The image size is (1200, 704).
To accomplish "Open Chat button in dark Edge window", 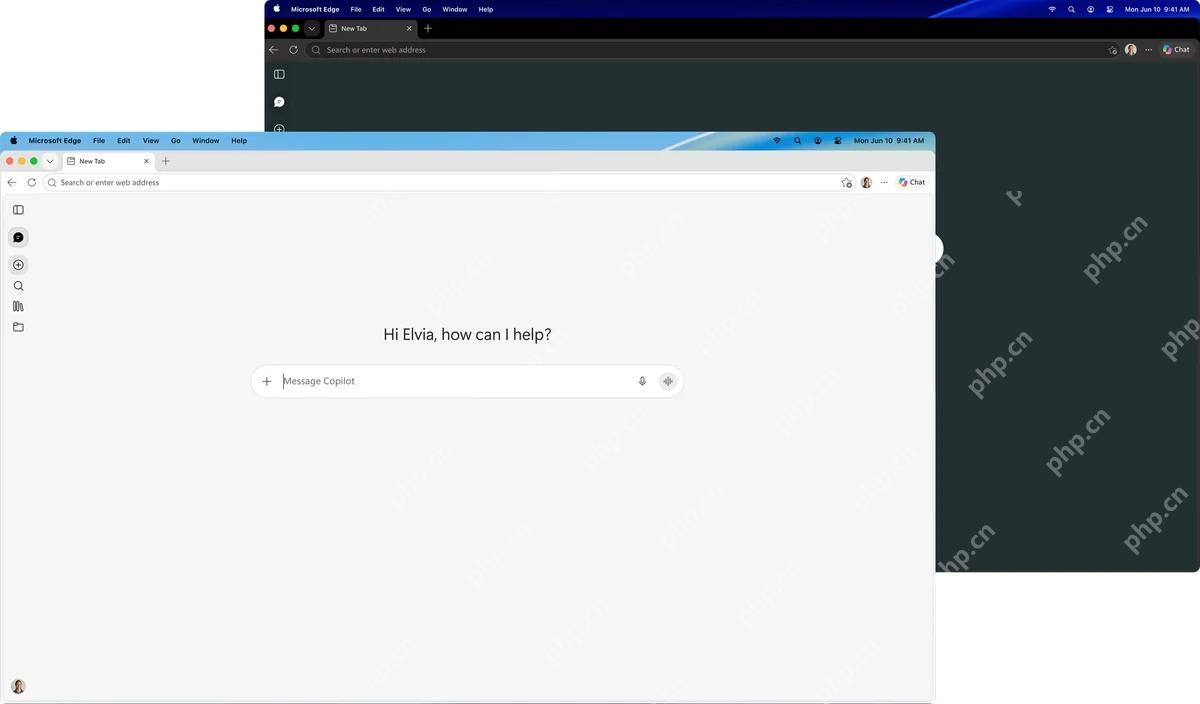I will [x=1176, y=49].
